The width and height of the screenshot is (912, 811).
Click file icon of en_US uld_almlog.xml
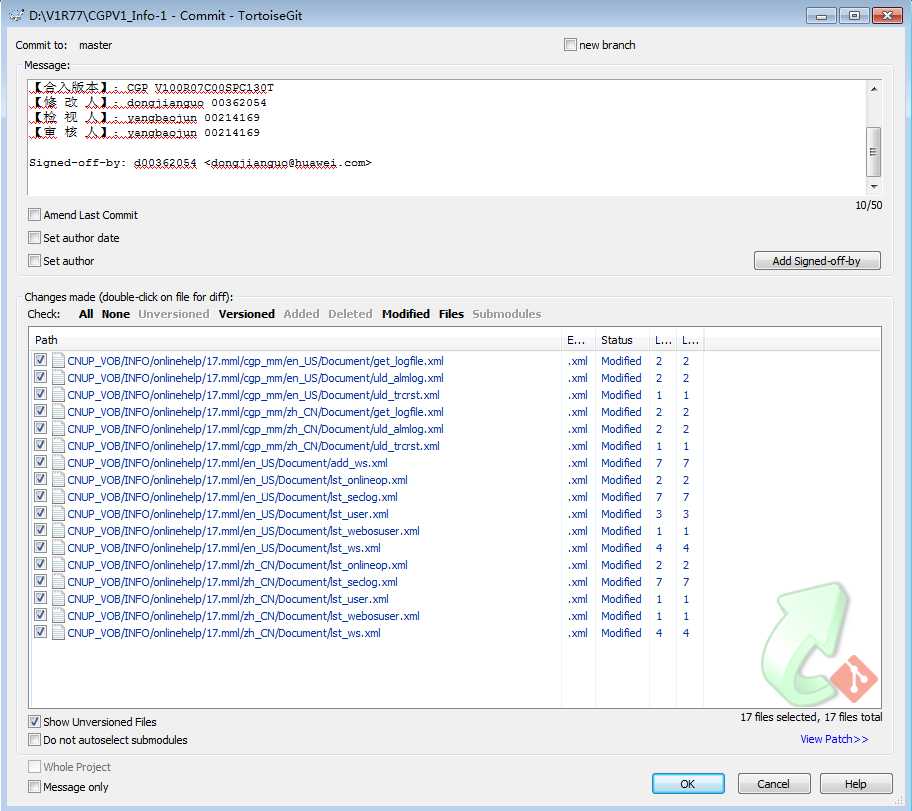58,378
